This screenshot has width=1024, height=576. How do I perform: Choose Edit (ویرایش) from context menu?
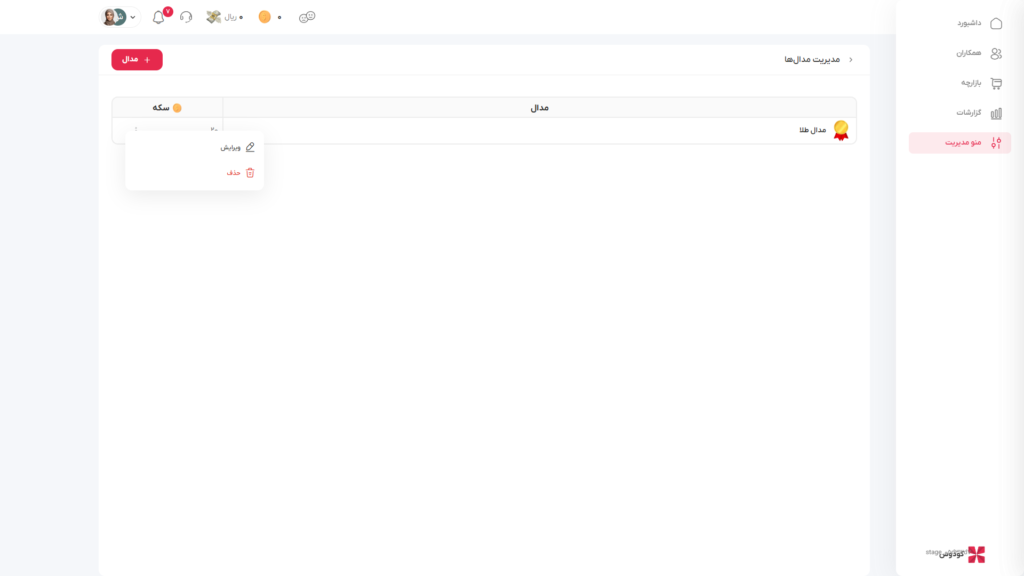pos(237,148)
